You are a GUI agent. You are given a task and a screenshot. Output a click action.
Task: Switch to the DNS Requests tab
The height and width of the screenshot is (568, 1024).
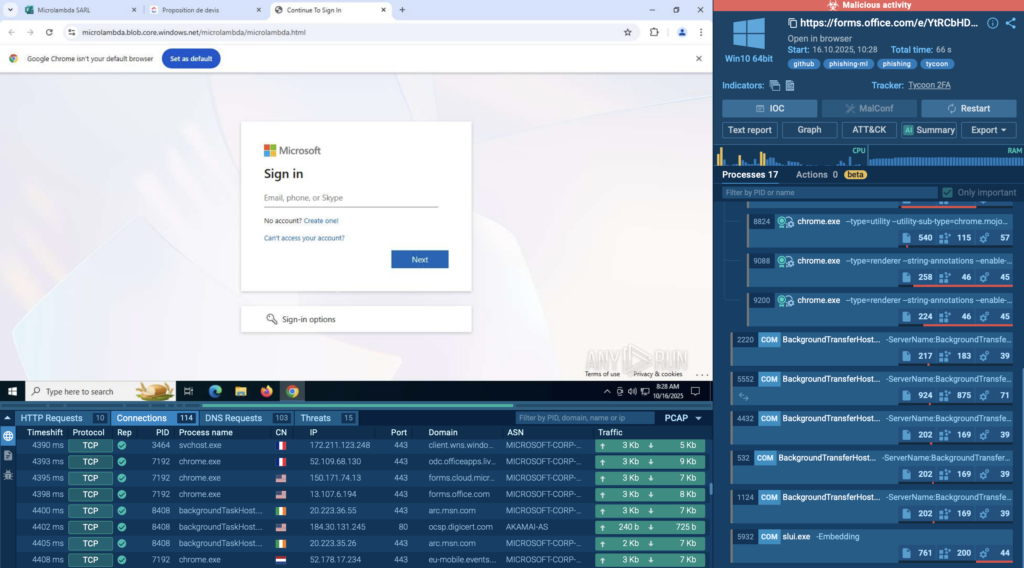pyautogui.click(x=246, y=418)
